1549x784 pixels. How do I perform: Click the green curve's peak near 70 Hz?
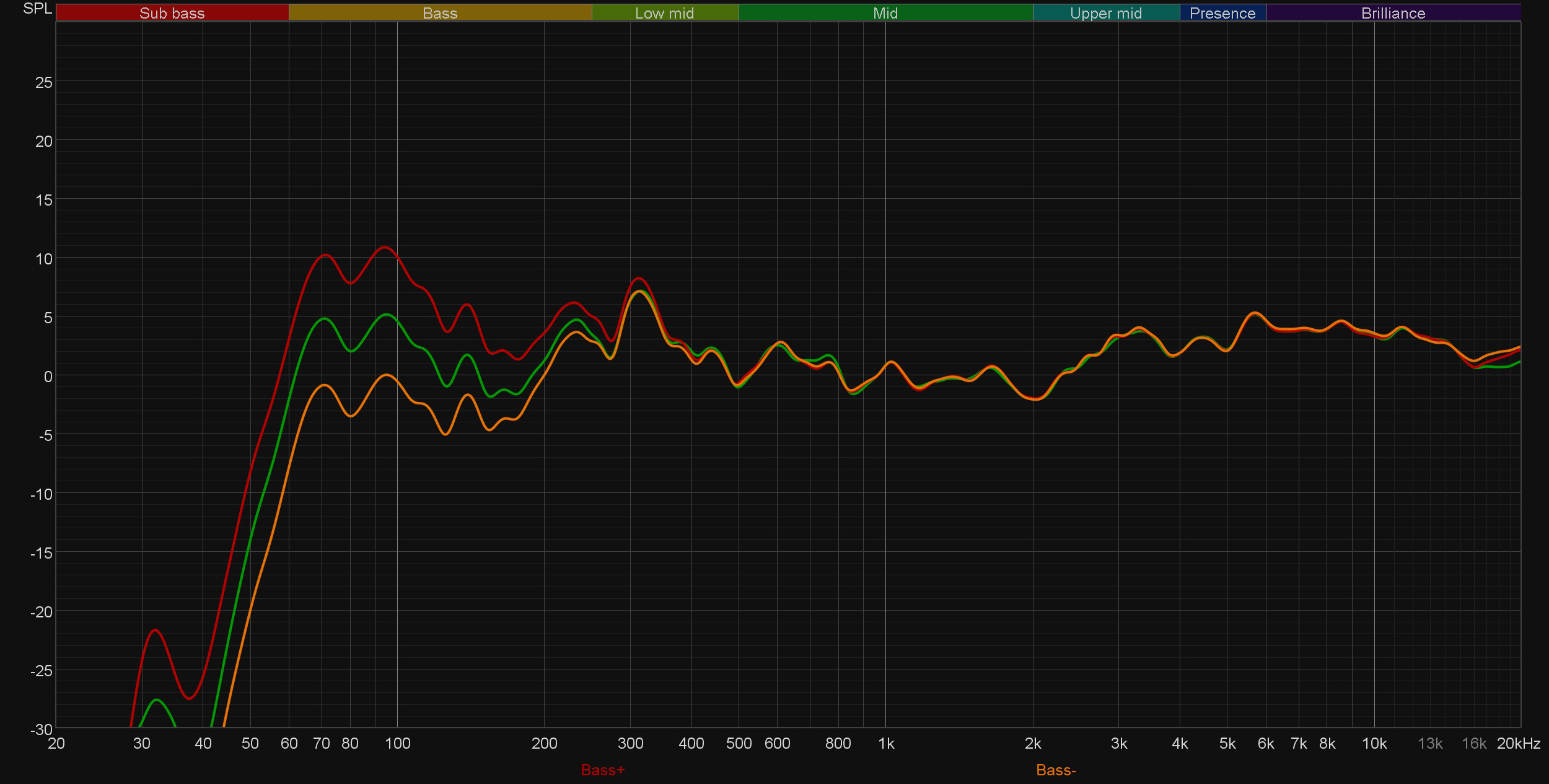[324, 318]
